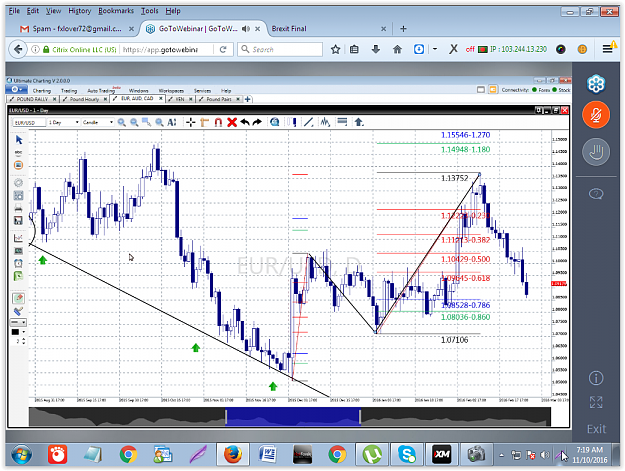Image resolution: width=625 pixels, height=471 pixels.
Task: Open the Workspaces menu
Action: [171, 91]
